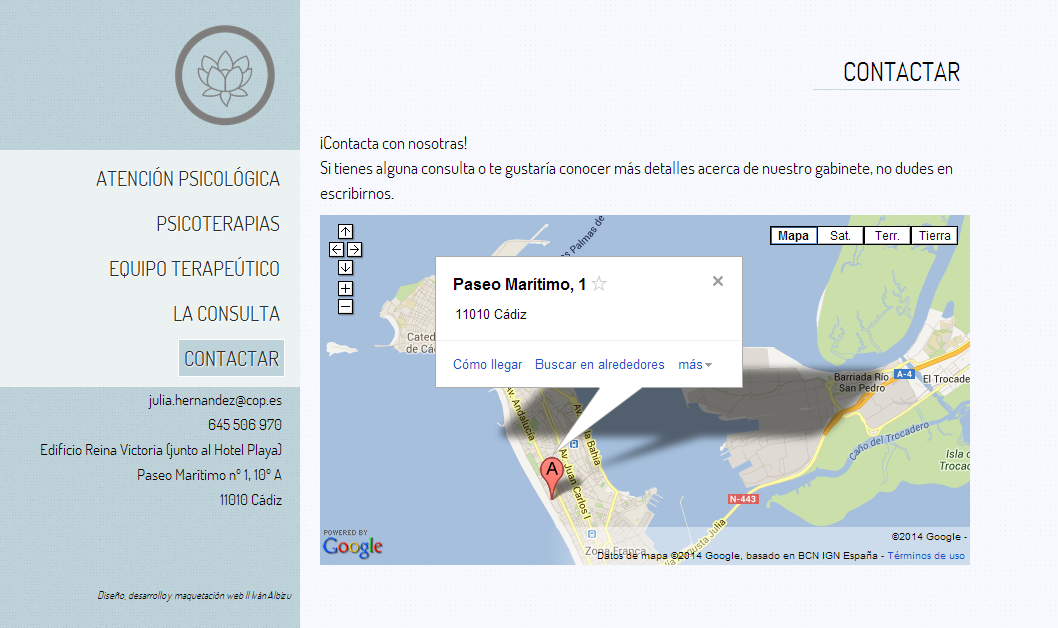This screenshot has height=628, width=1058.
Task: Click the Cómo llegar link
Action: coord(488,364)
